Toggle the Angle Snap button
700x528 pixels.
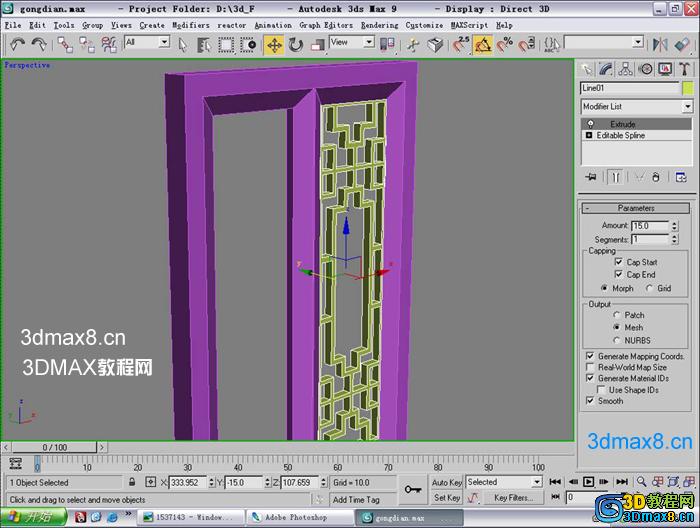tap(483, 45)
